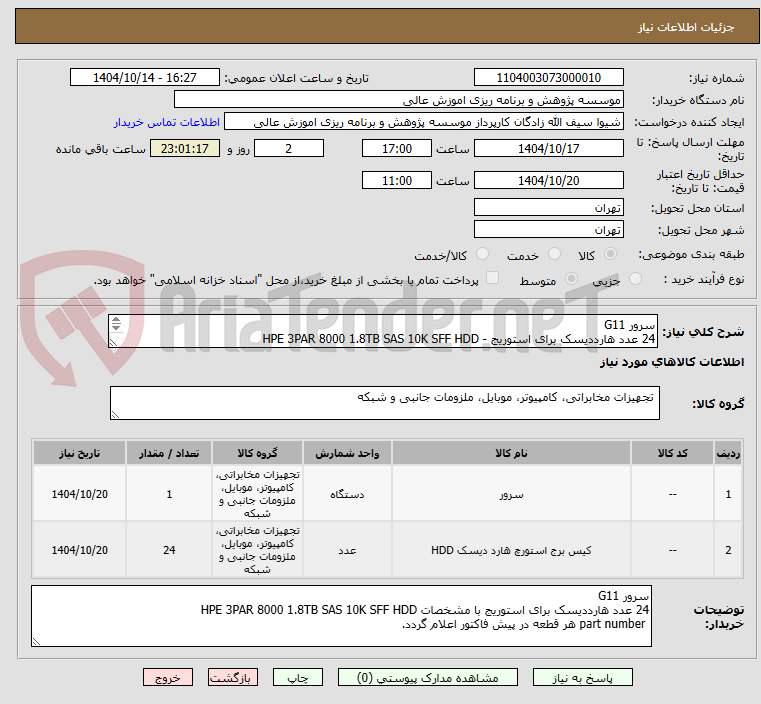Click the گروه کالا cell in سرور row

257,494
